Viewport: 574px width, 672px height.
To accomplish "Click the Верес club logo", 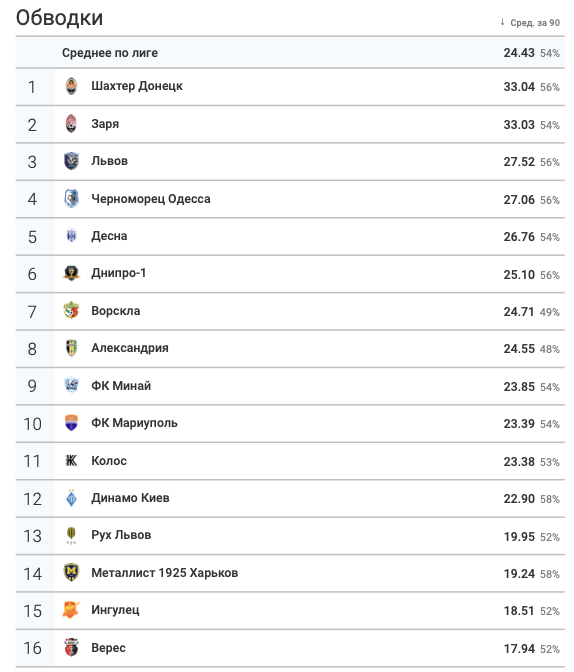I will (x=71, y=648).
